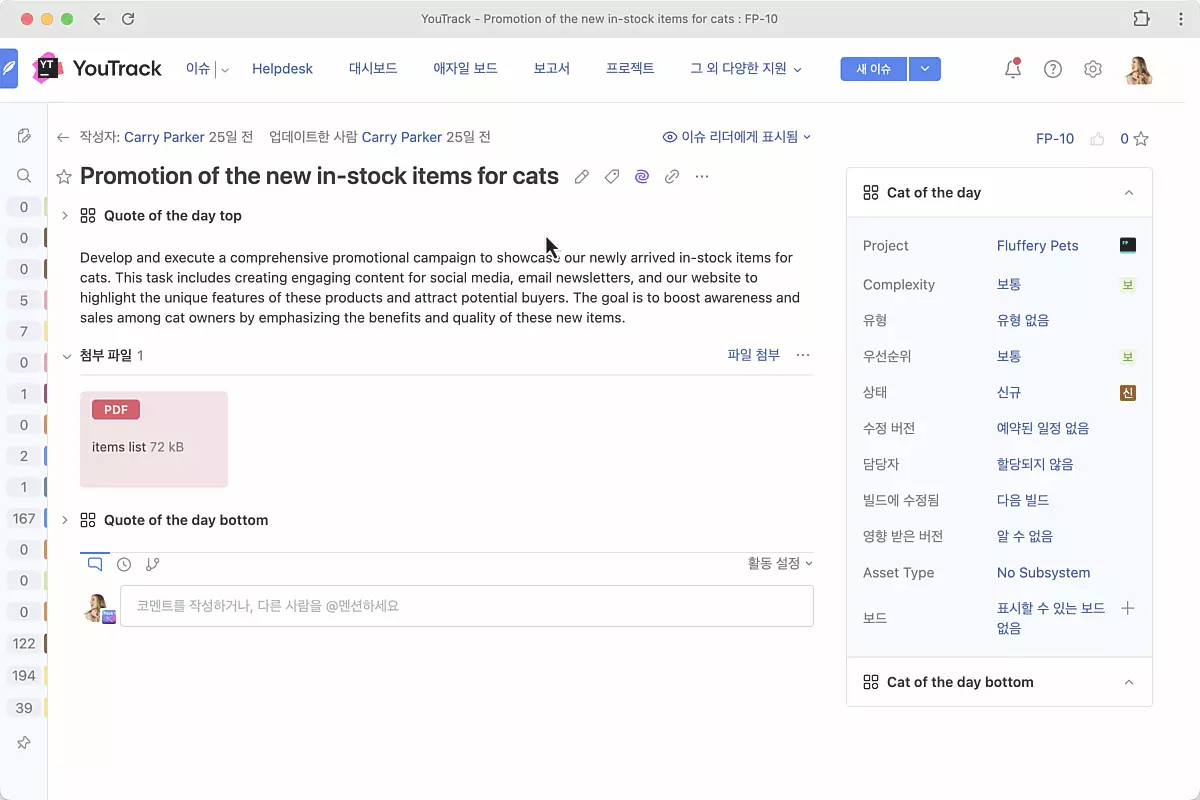This screenshot has height=800, width=1200.
Task: Click the Fluffery Pets project link
Action: point(1037,246)
